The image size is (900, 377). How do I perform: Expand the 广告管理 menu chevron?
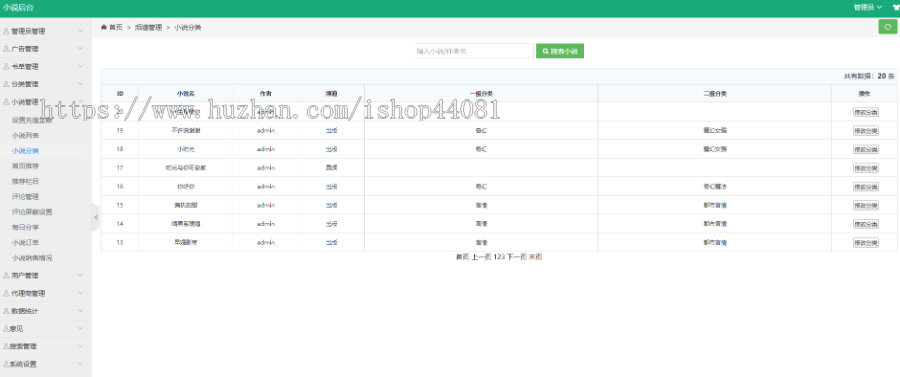pos(80,49)
